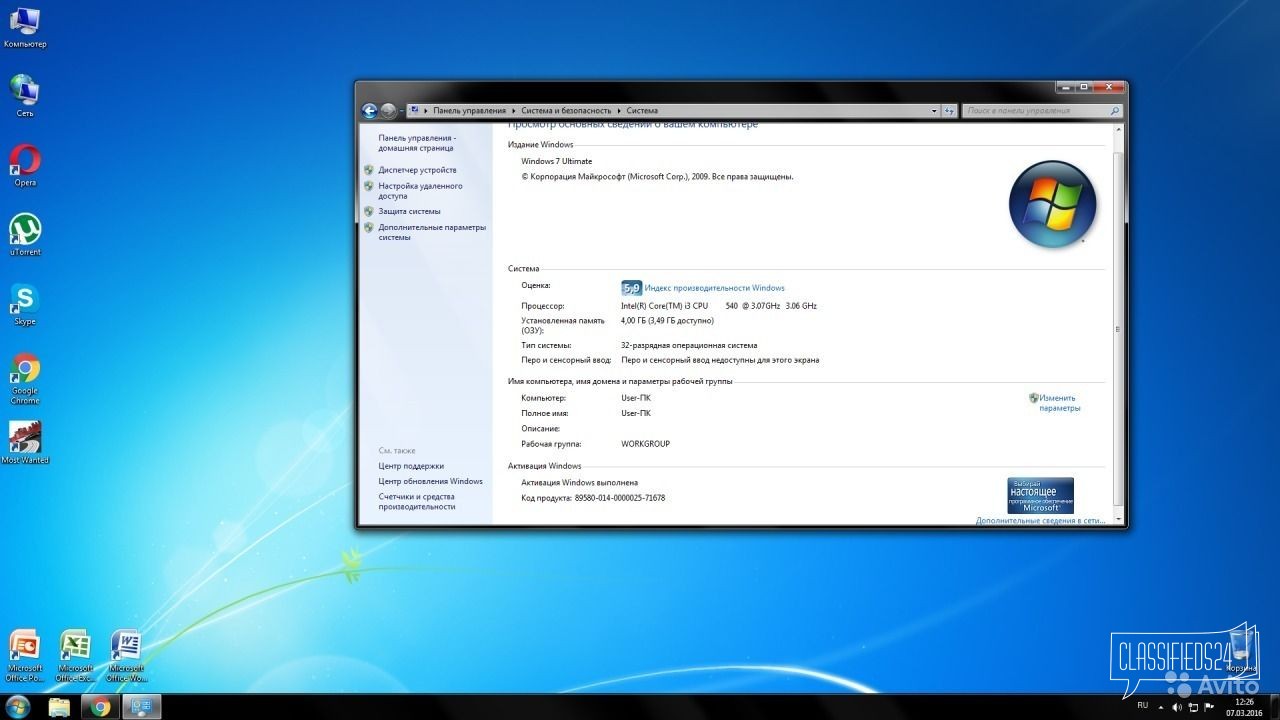This screenshot has height=720, width=1280.
Task: Click the Forward arrow in the System window
Action: click(x=388, y=111)
